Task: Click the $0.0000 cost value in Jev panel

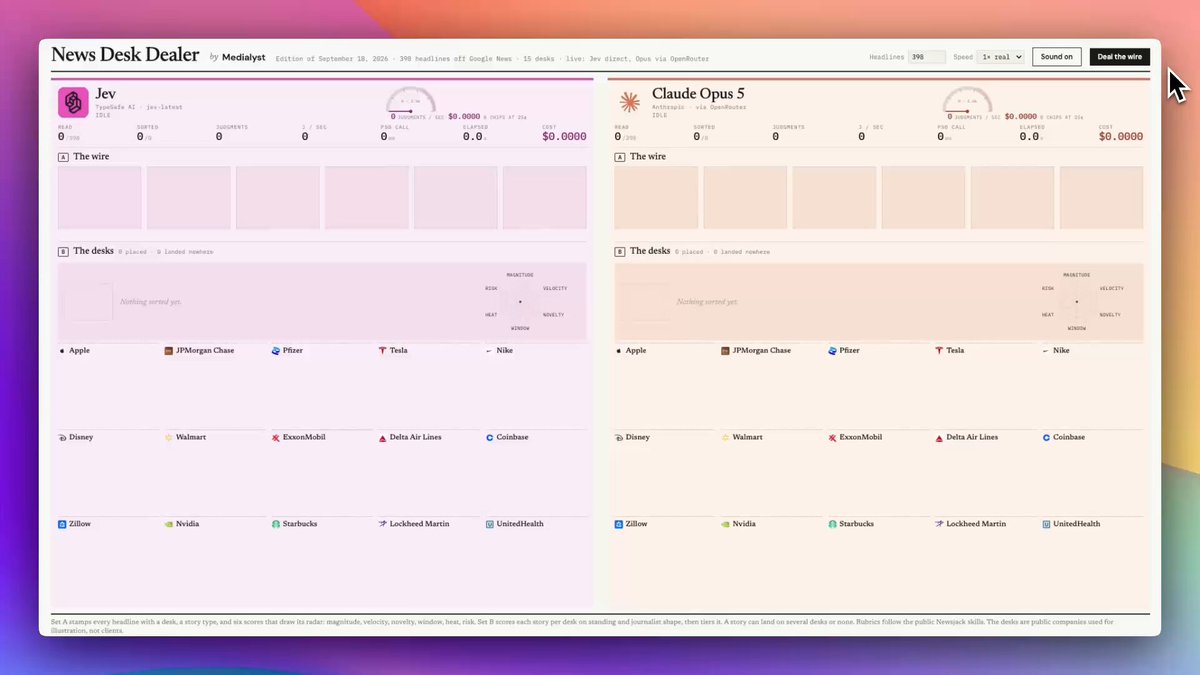Action: coord(564,137)
